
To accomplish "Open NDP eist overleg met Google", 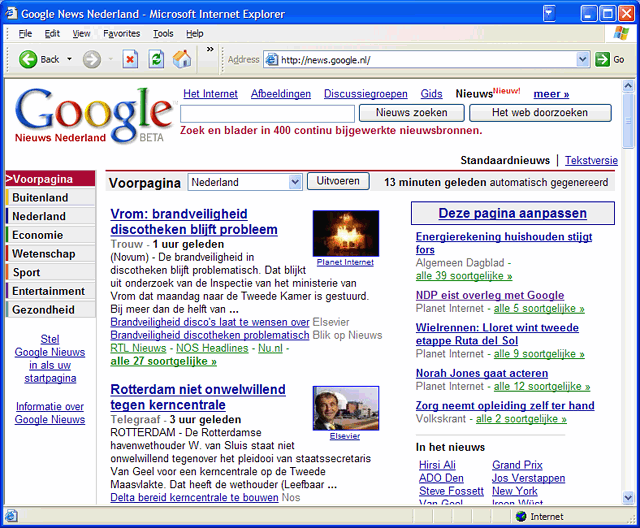I will coord(490,295).
